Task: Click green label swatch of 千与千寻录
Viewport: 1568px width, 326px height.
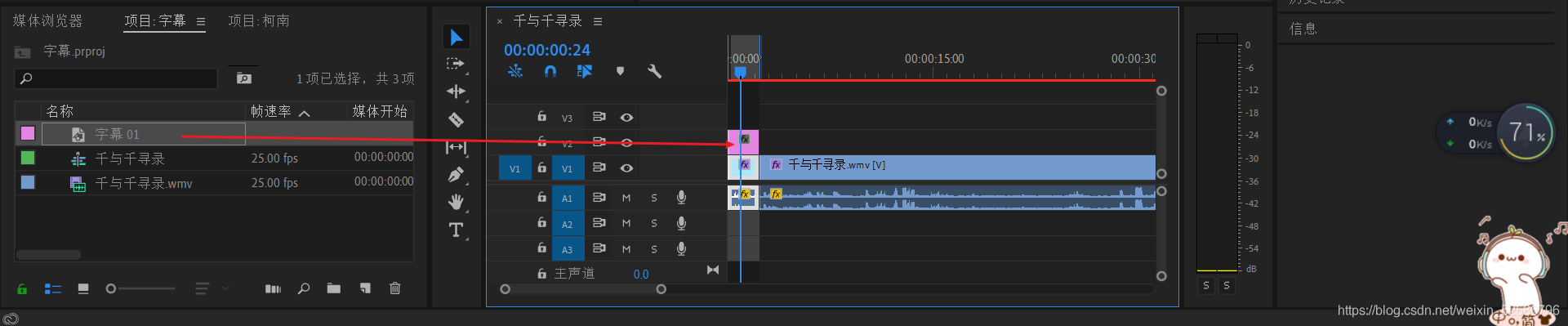Action: click(x=28, y=158)
